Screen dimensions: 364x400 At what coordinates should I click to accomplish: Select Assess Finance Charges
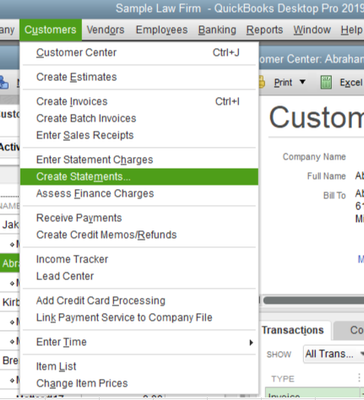coord(139,194)
